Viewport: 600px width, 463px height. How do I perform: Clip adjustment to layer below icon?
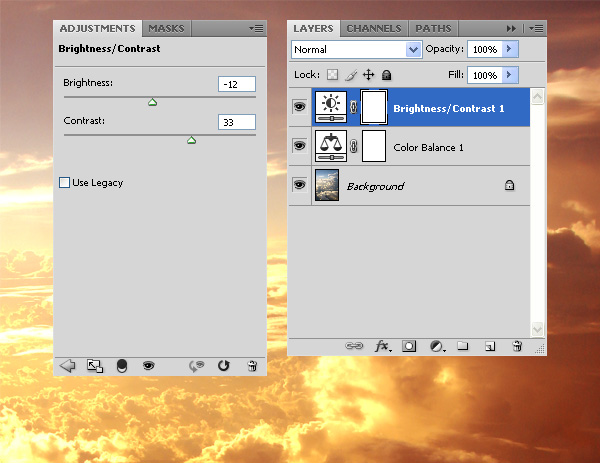(x=122, y=366)
